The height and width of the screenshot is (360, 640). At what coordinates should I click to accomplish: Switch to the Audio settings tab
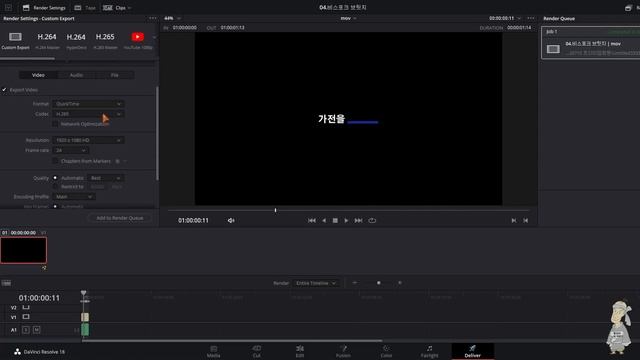(x=76, y=75)
